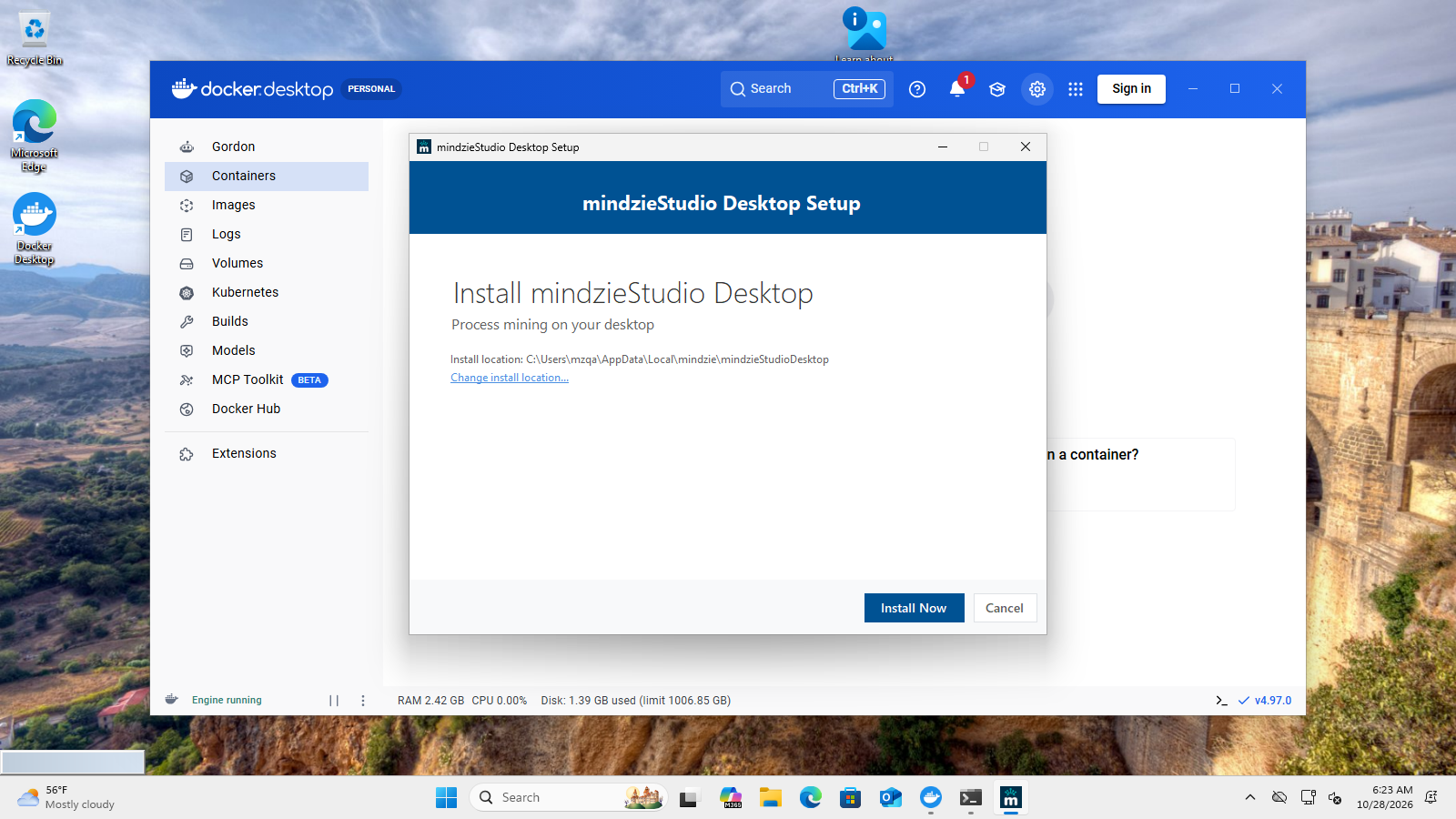Open Models in sidebar
The height and width of the screenshot is (819, 1456).
(267, 350)
